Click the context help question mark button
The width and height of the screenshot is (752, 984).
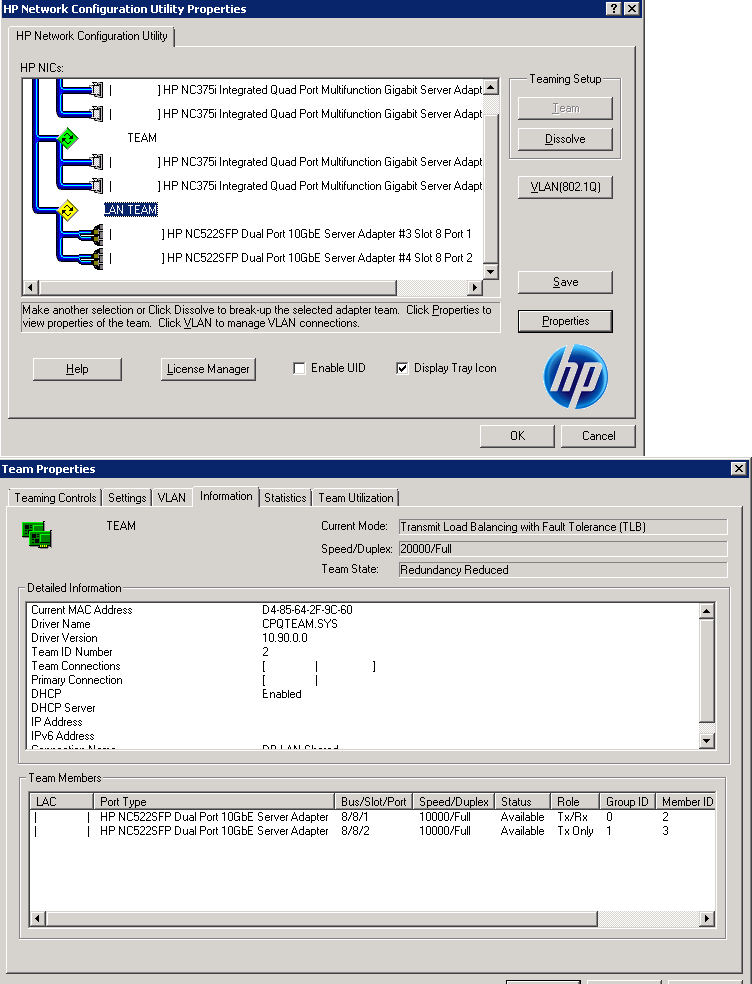613,8
